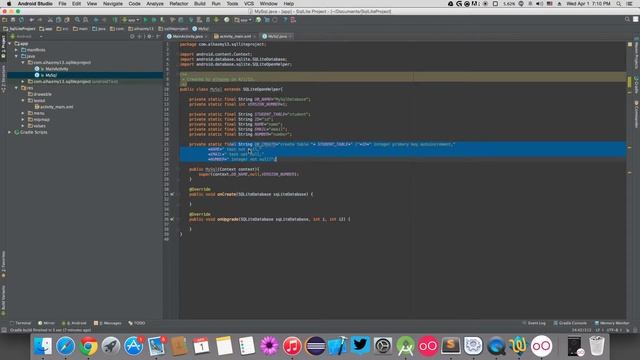Open the run configuration 'app' dropdown
This screenshot has height=360, width=640.
131,20
